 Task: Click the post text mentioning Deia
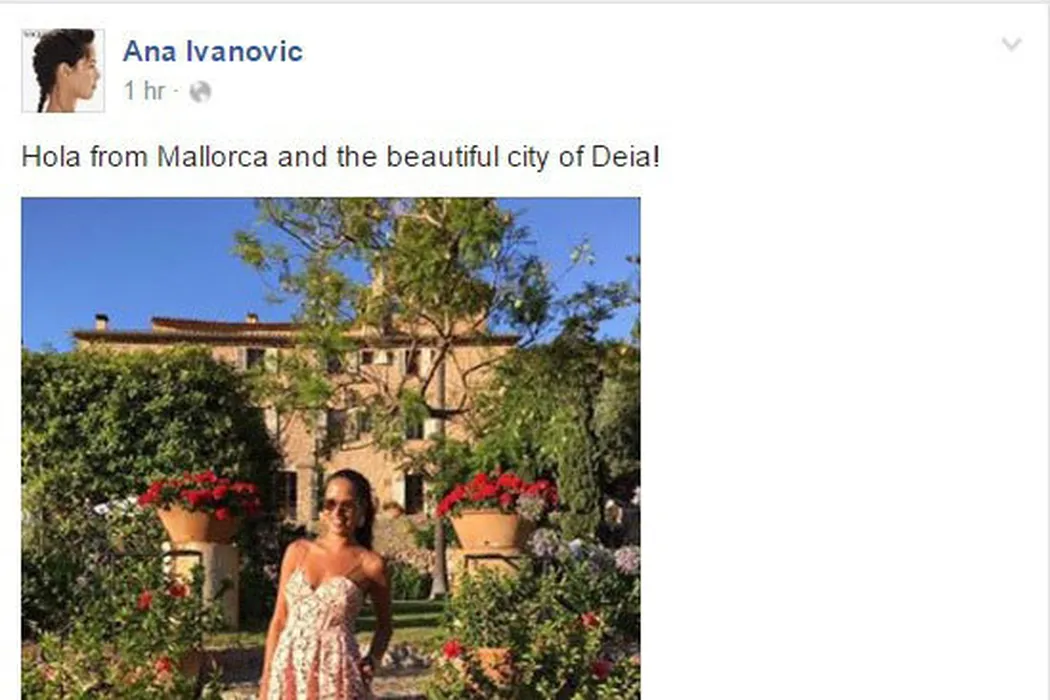click(341, 157)
